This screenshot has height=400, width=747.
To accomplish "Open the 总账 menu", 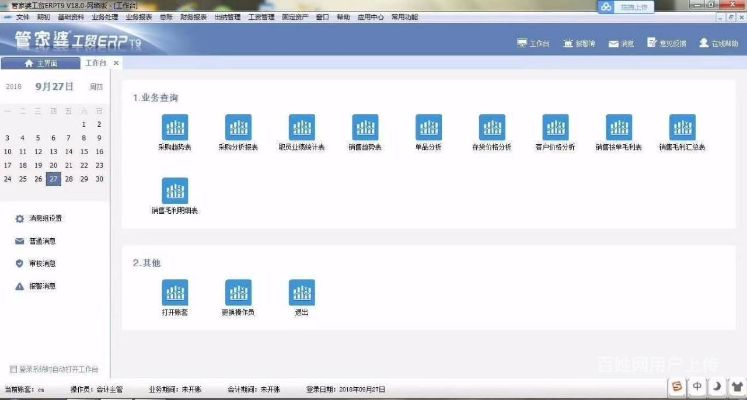I will (x=166, y=17).
